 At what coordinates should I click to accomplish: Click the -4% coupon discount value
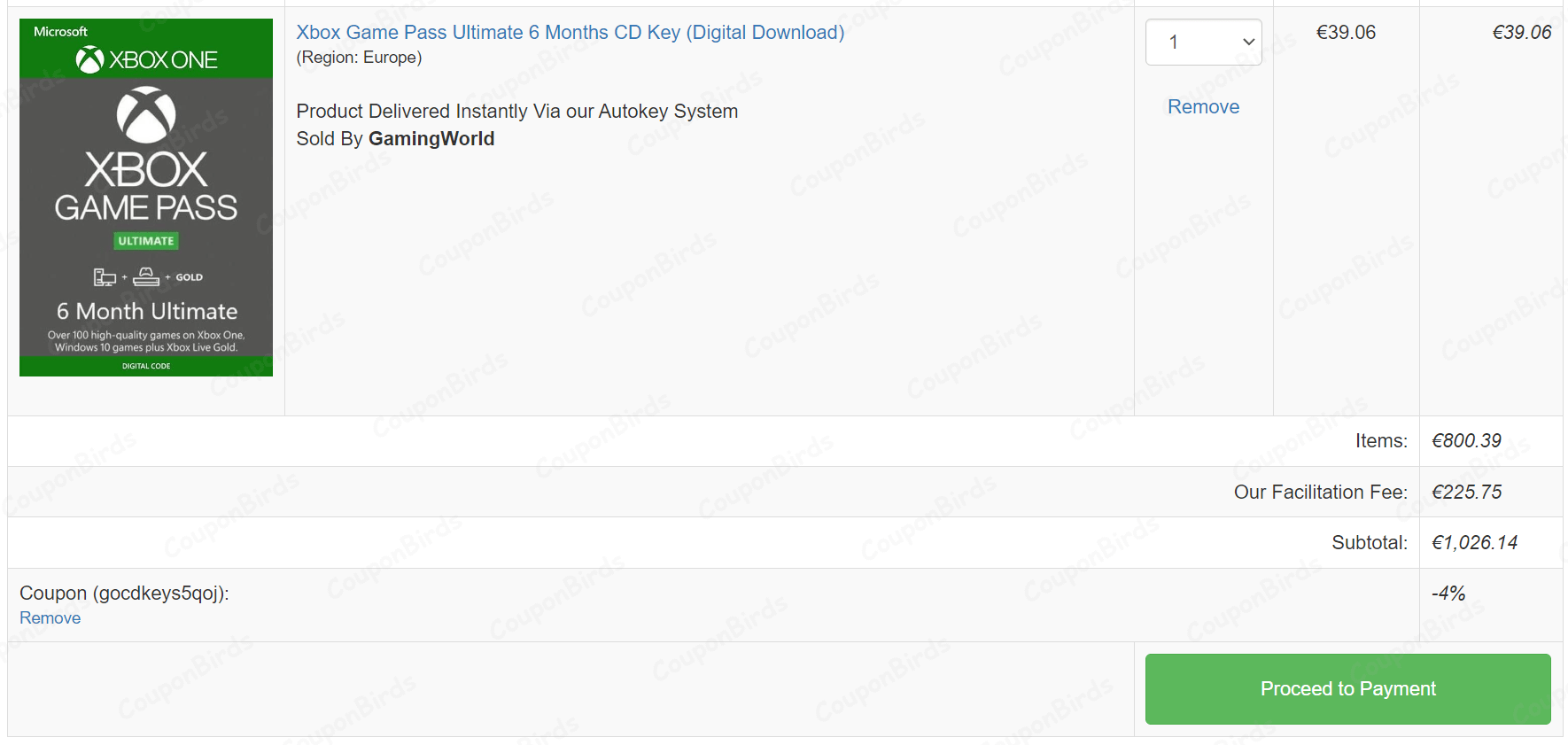coord(1448,594)
